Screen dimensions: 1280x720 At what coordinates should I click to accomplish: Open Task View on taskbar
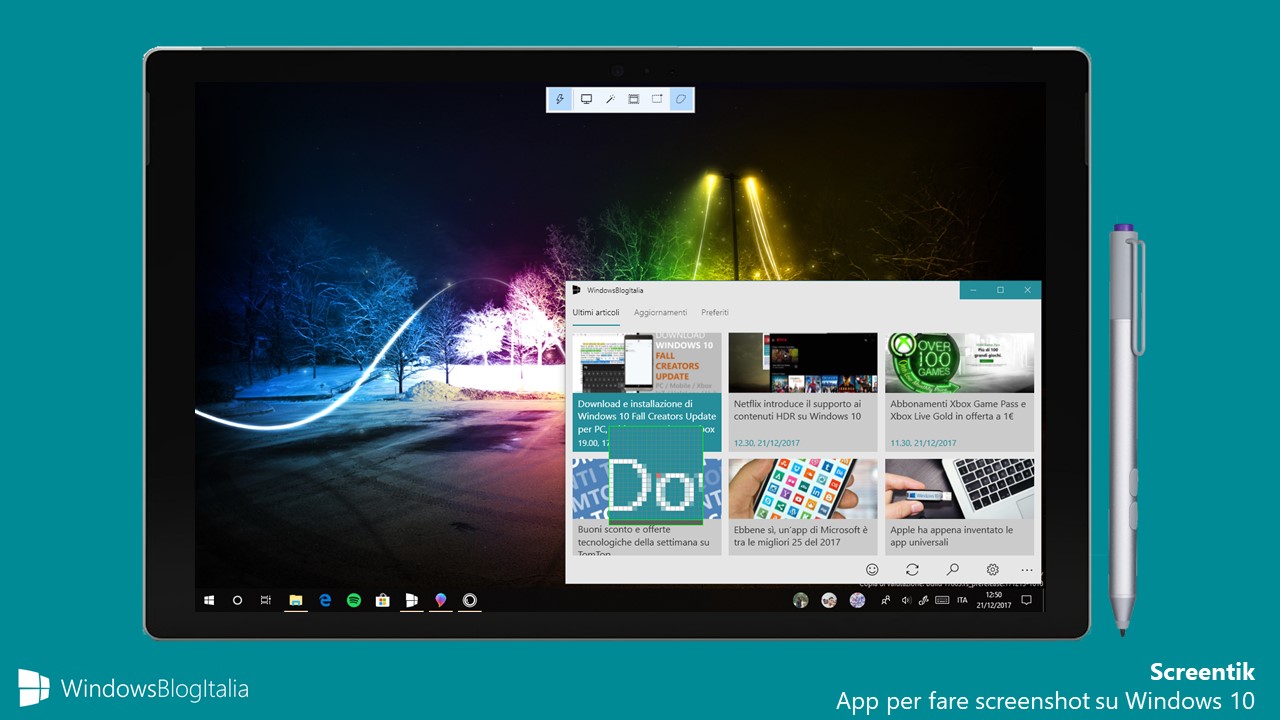click(266, 600)
